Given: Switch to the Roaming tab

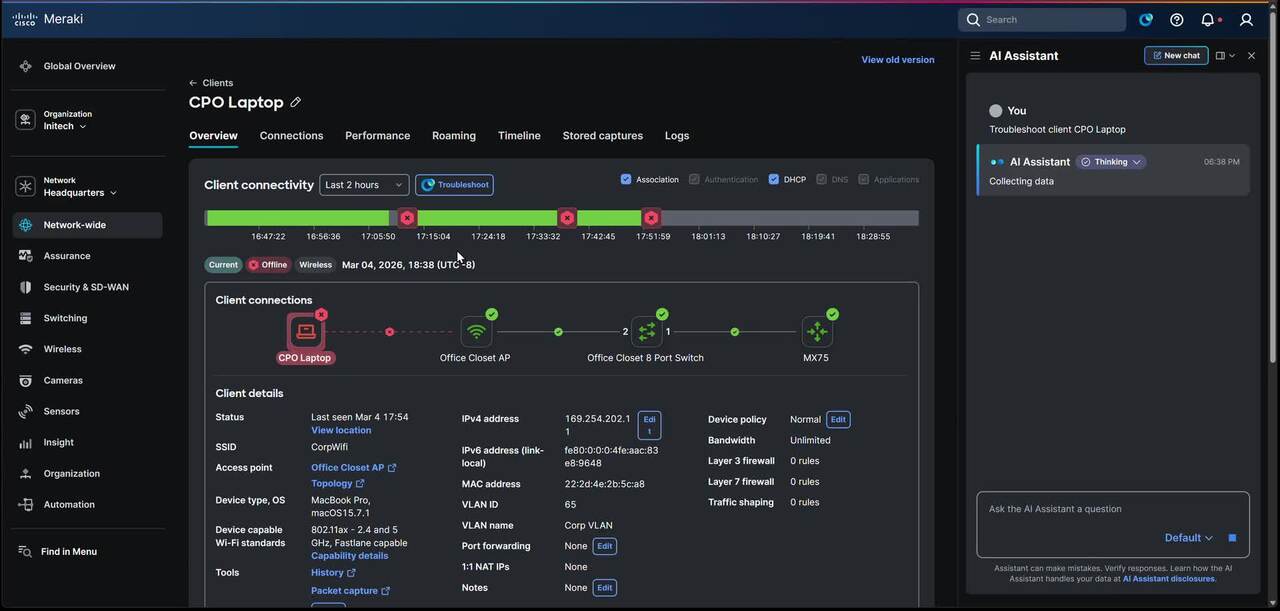Looking at the screenshot, I should (453, 136).
